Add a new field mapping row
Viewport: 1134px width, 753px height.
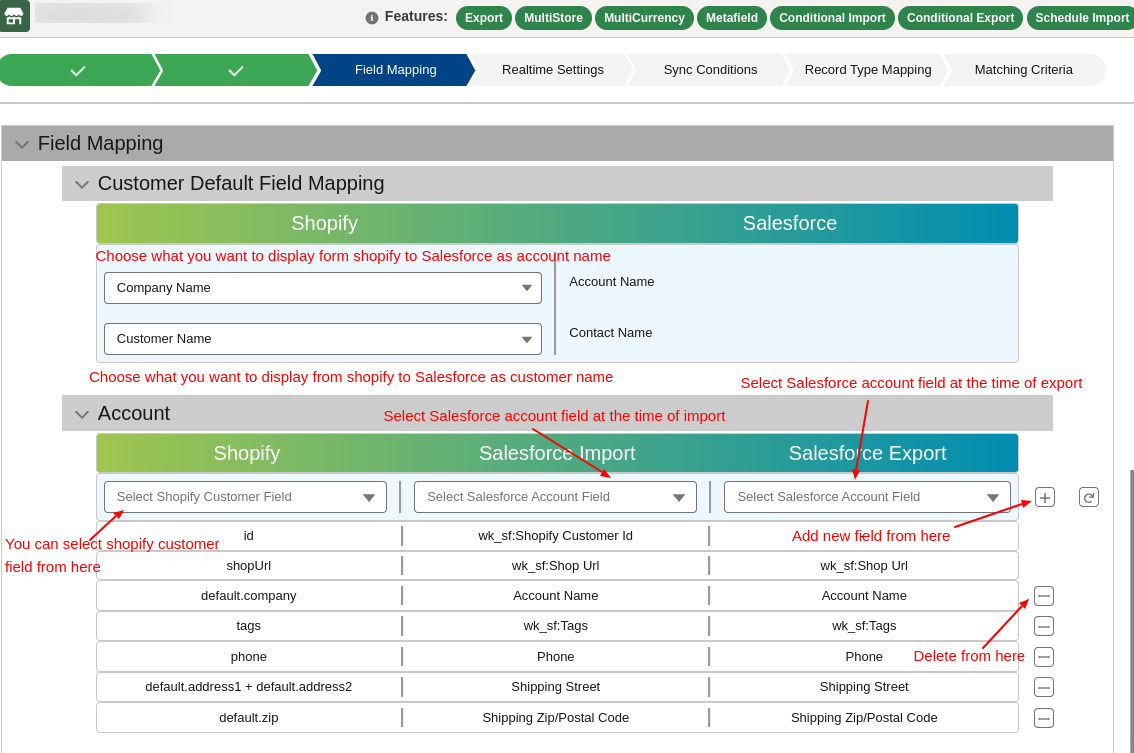[x=1043, y=496]
